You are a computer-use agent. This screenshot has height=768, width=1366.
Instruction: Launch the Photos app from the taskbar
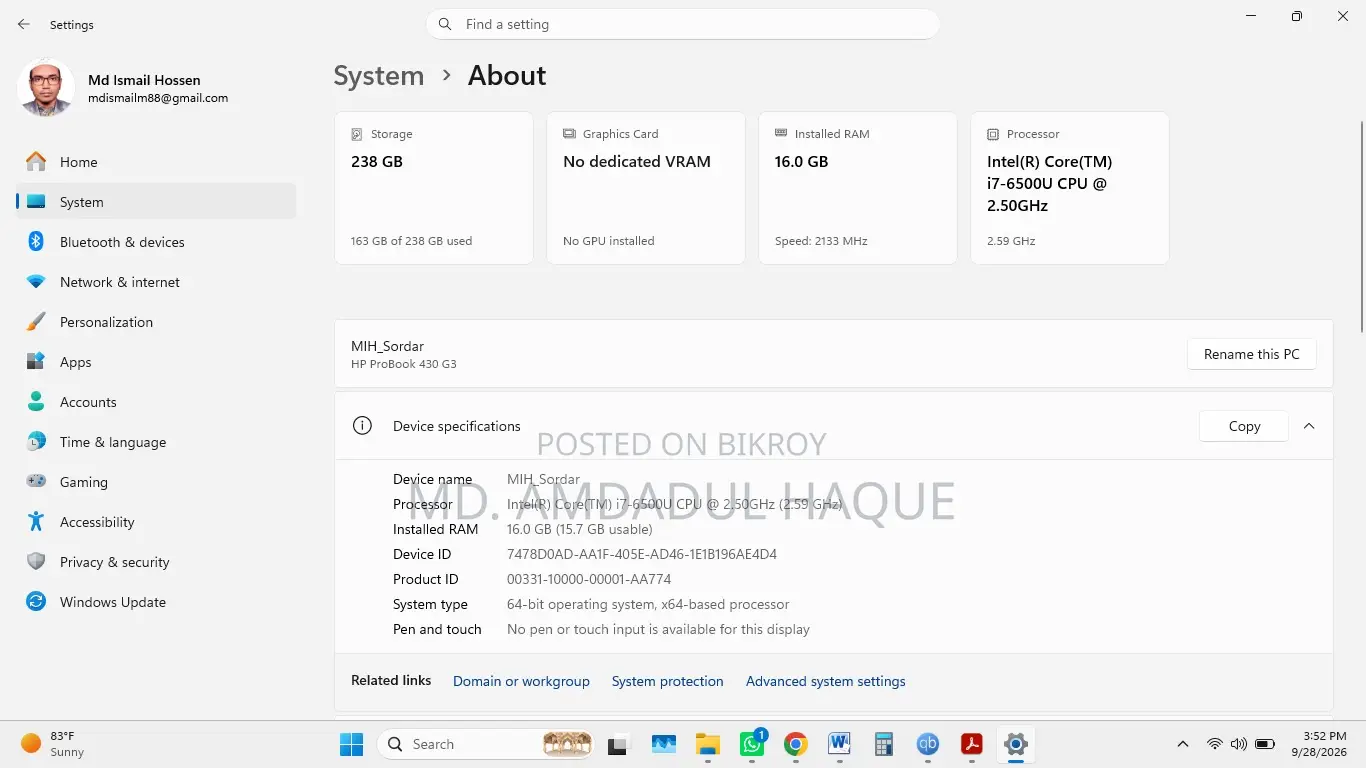[x=664, y=744]
